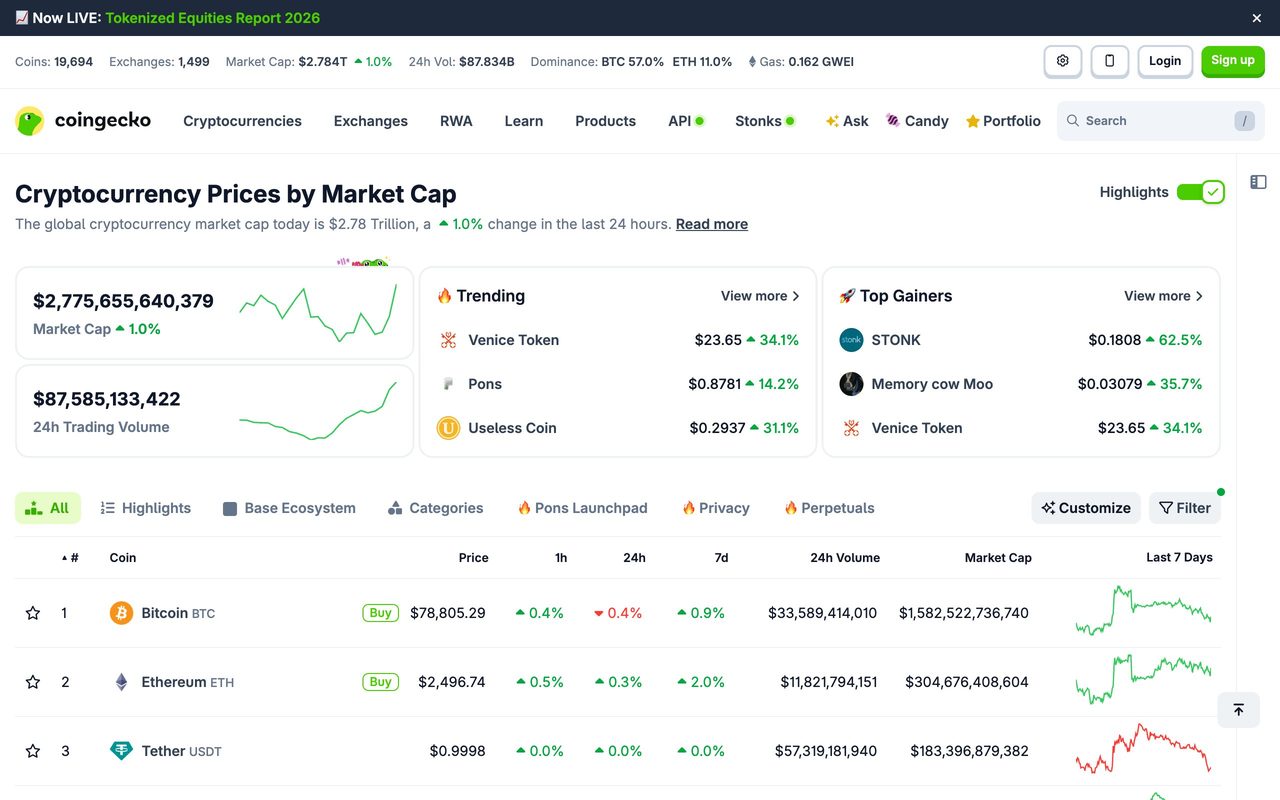The height and width of the screenshot is (800, 1280).
Task: Click Buy next to Ethereum
Action: 381,682
